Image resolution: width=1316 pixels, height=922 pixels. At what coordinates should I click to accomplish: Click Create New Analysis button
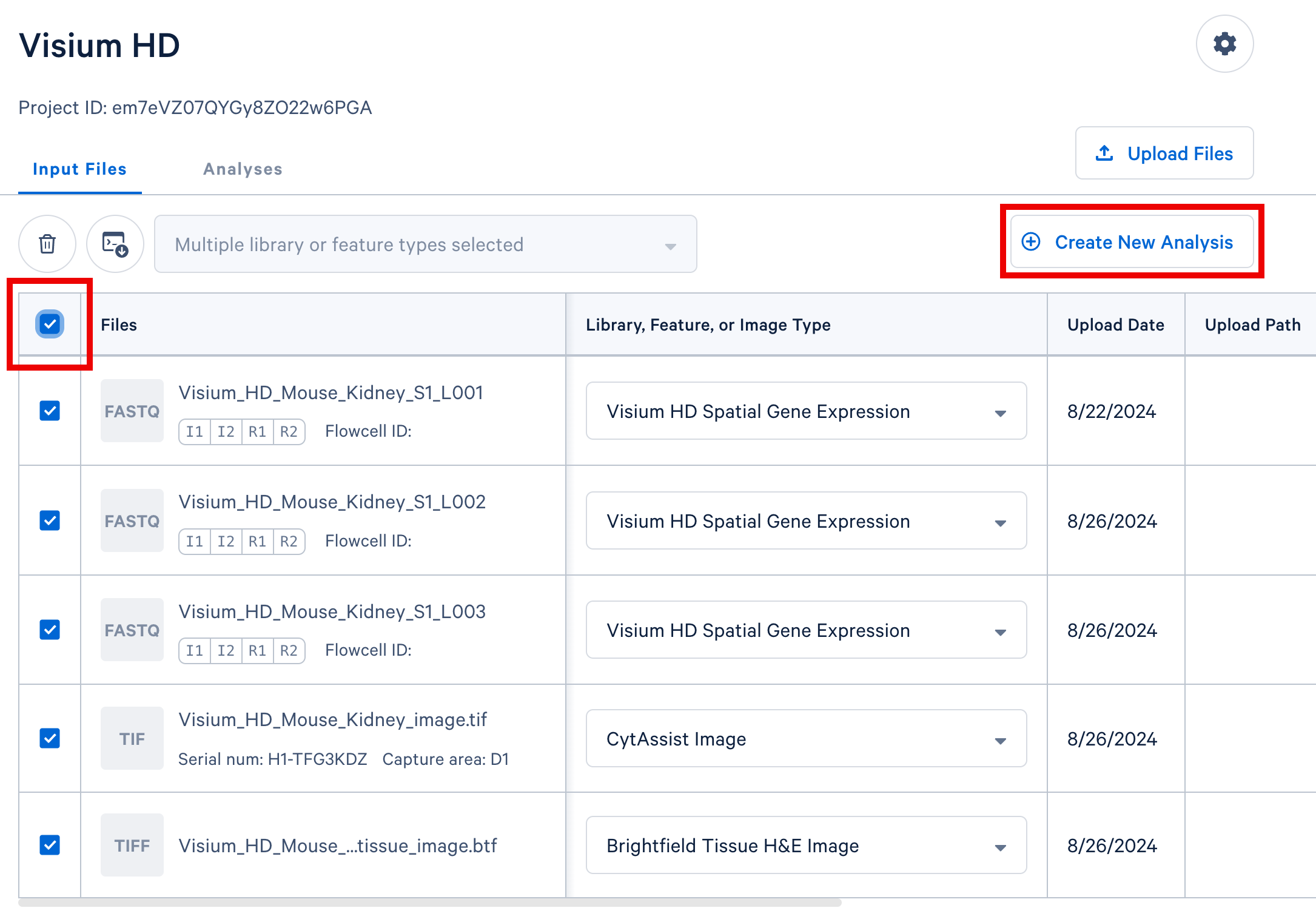tap(1132, 242)
